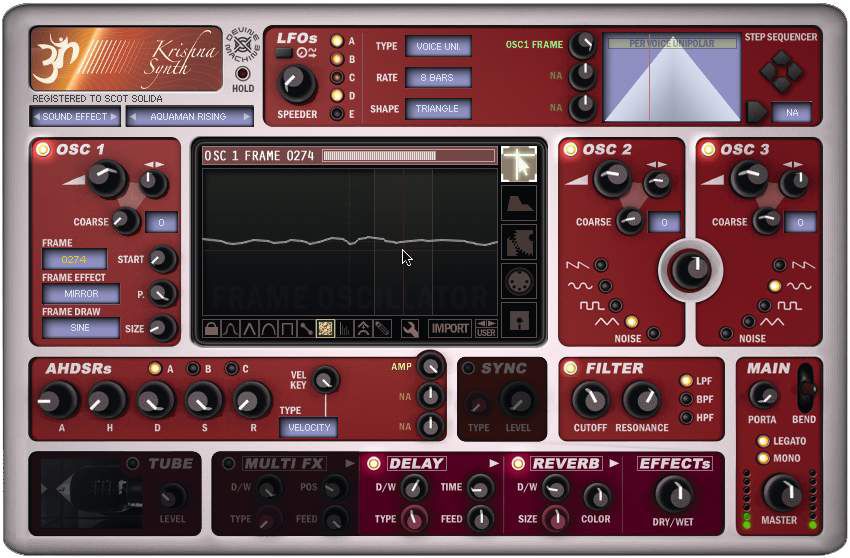Select OSC 2 square waveform

point(615,305)
